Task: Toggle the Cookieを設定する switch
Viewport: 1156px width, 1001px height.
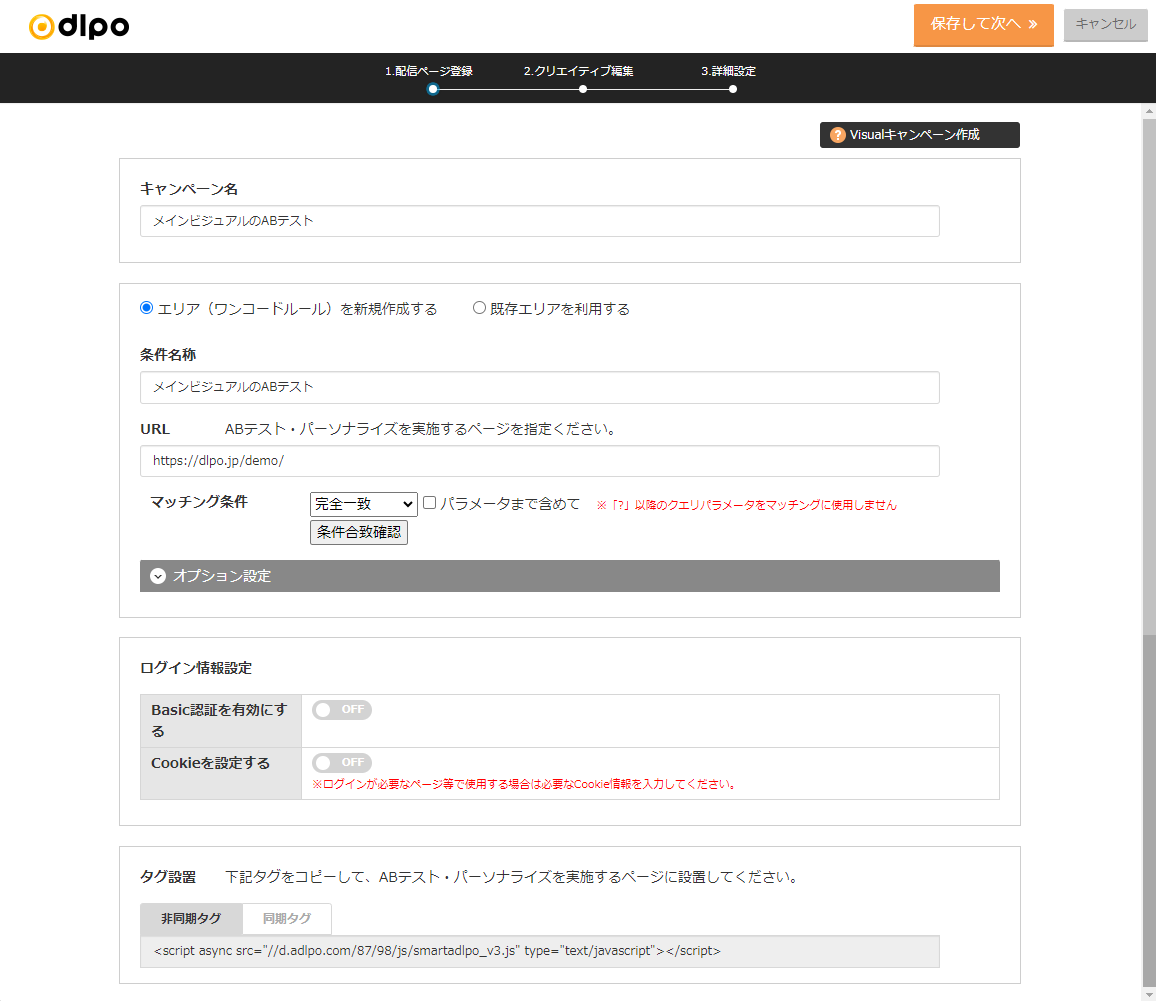Action: pyautogui.click(x=341, y=762)
